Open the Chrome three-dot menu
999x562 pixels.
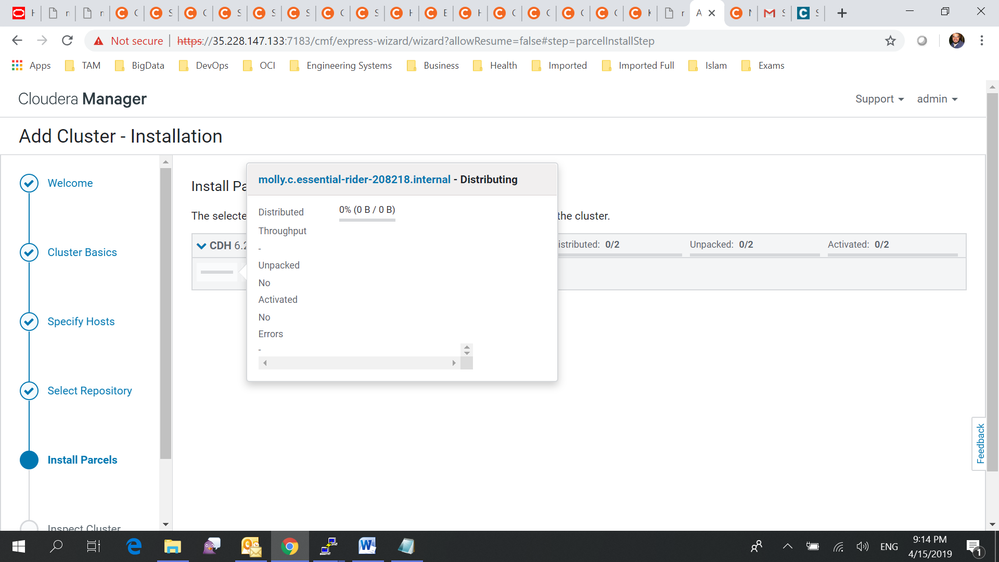point(981,41)
